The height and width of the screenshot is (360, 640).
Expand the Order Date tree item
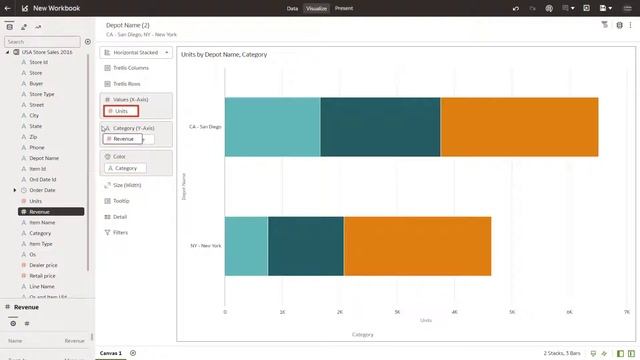[15, 190]
